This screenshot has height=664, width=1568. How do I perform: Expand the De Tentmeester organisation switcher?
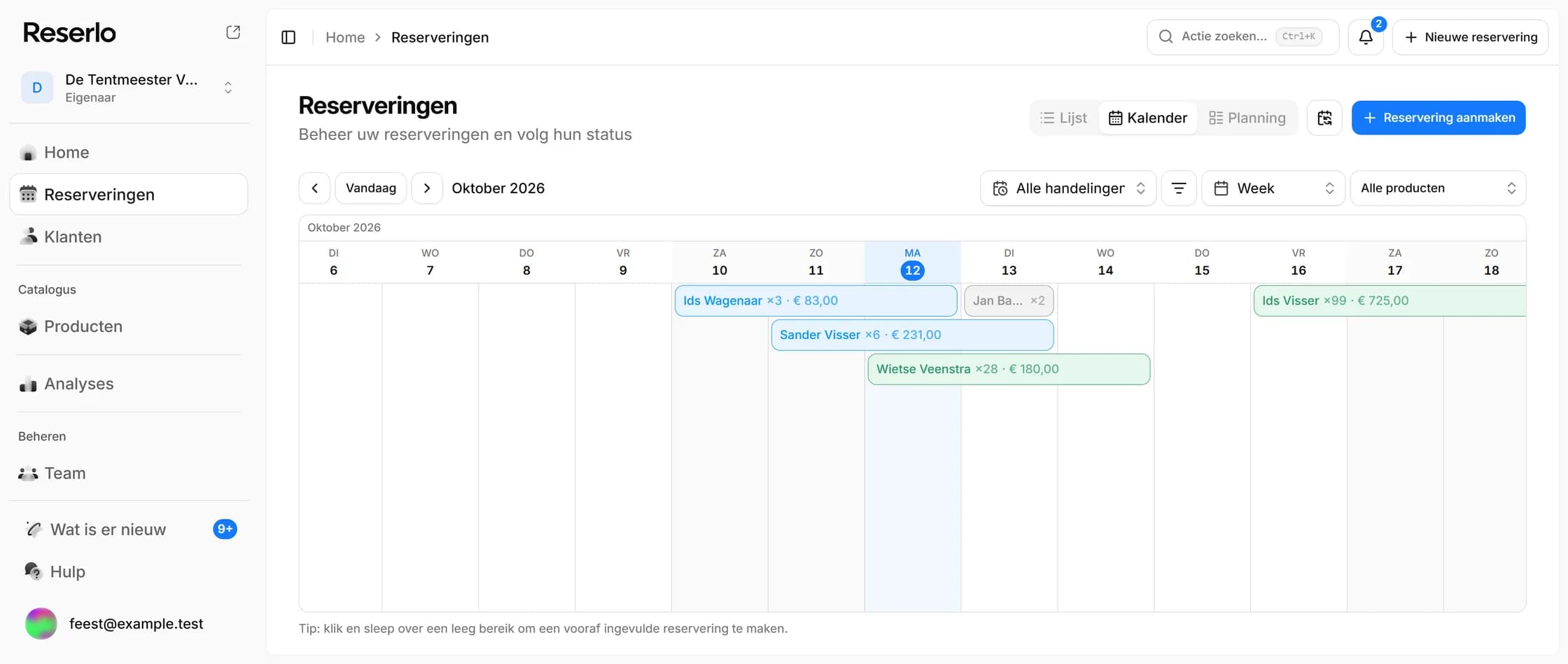[228, 88]
